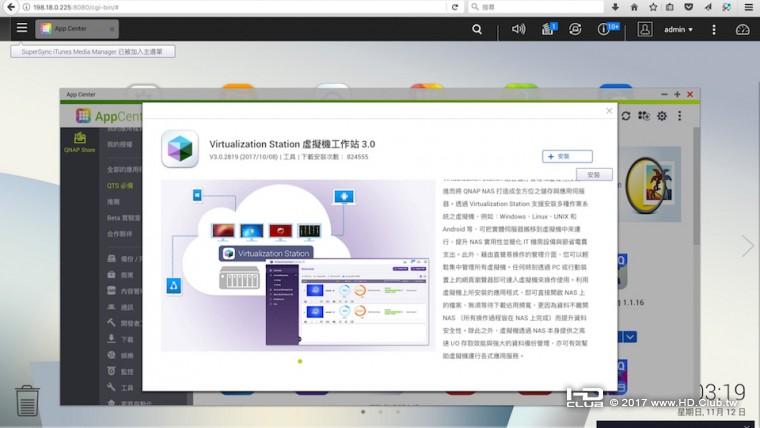The image size is (760, 428).
Task: Close the App Center taskbar tab
Action: click(111, 29)
